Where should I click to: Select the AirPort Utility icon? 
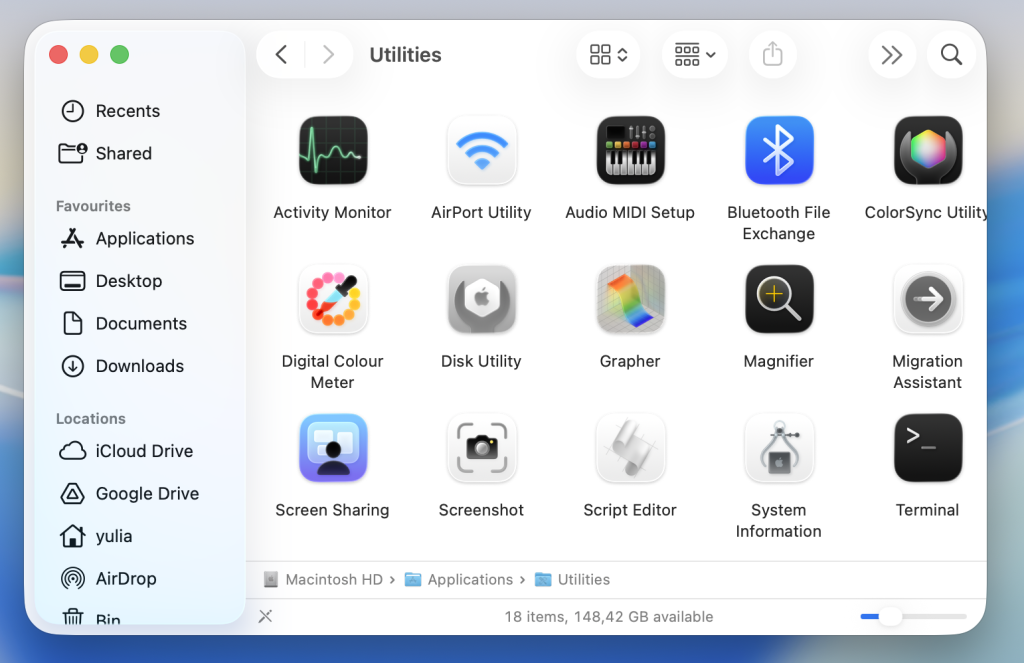pyautogui.click(x=482, y=150)
